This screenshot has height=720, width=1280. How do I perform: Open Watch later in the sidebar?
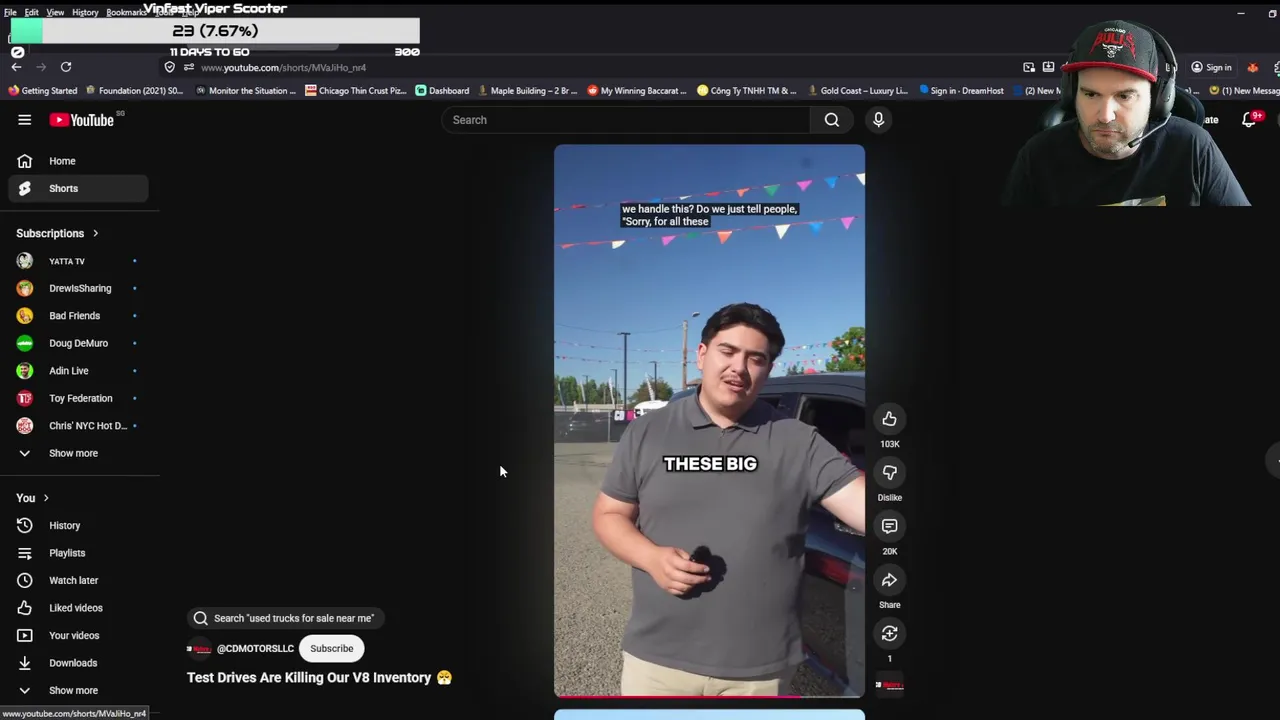[78, 580]
